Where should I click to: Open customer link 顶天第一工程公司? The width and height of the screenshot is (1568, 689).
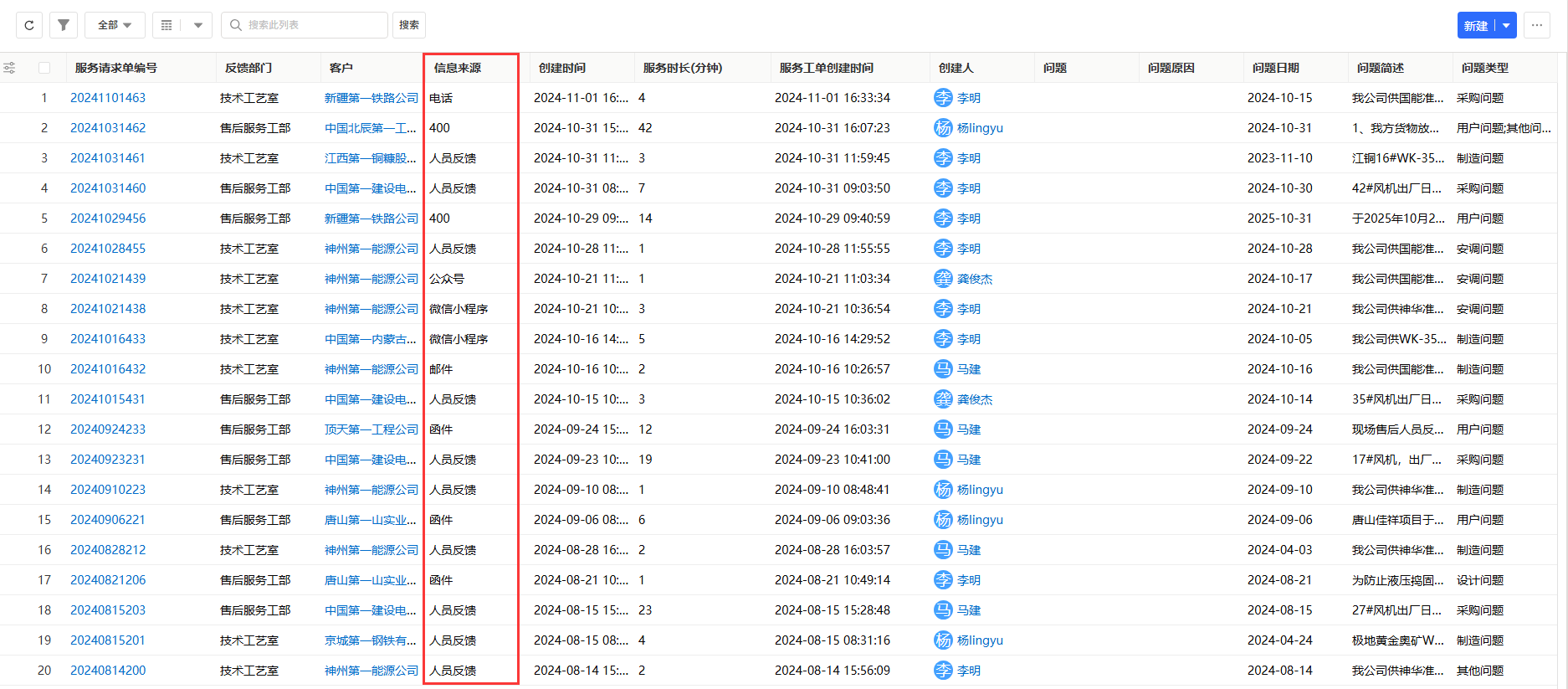(x=372, y=429)
